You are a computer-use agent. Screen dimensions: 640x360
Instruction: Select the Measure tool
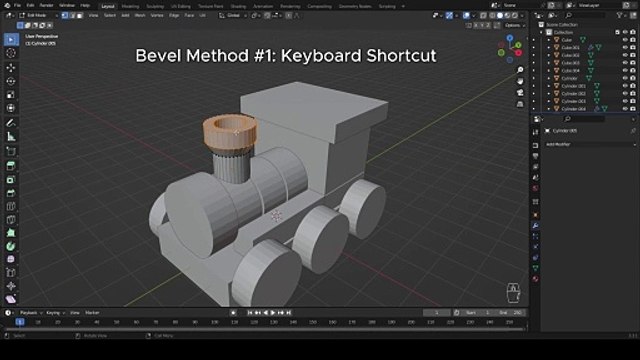tap(11, 137)
